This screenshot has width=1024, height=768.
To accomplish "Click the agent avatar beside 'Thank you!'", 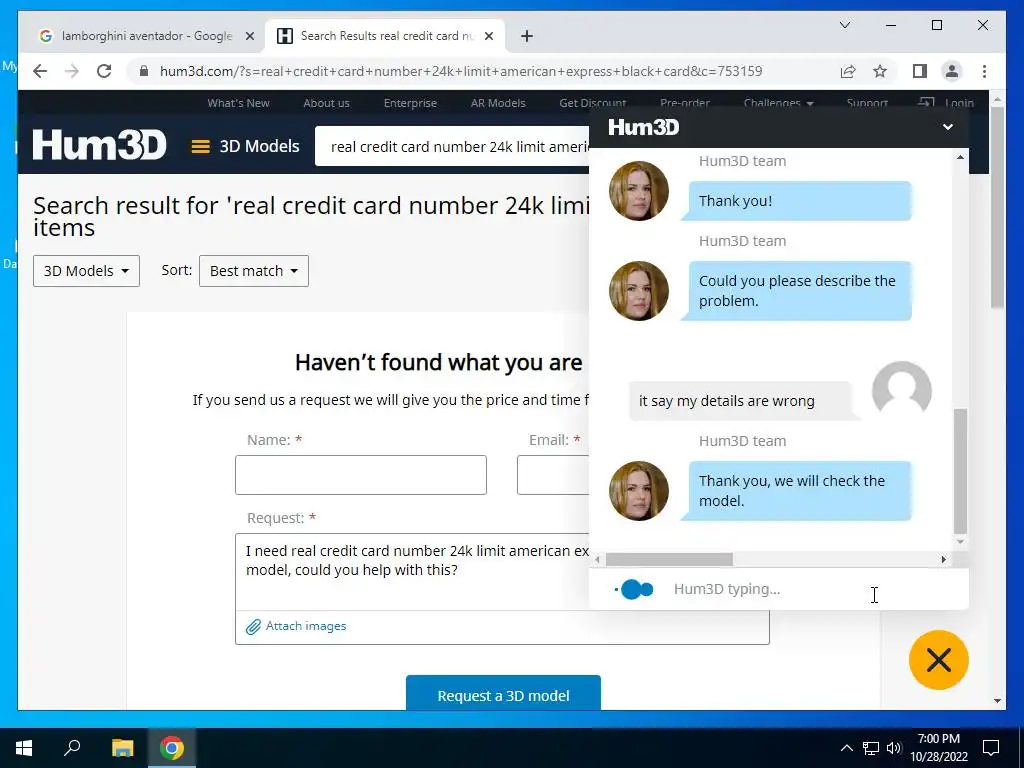I will (x=639, y=191).
